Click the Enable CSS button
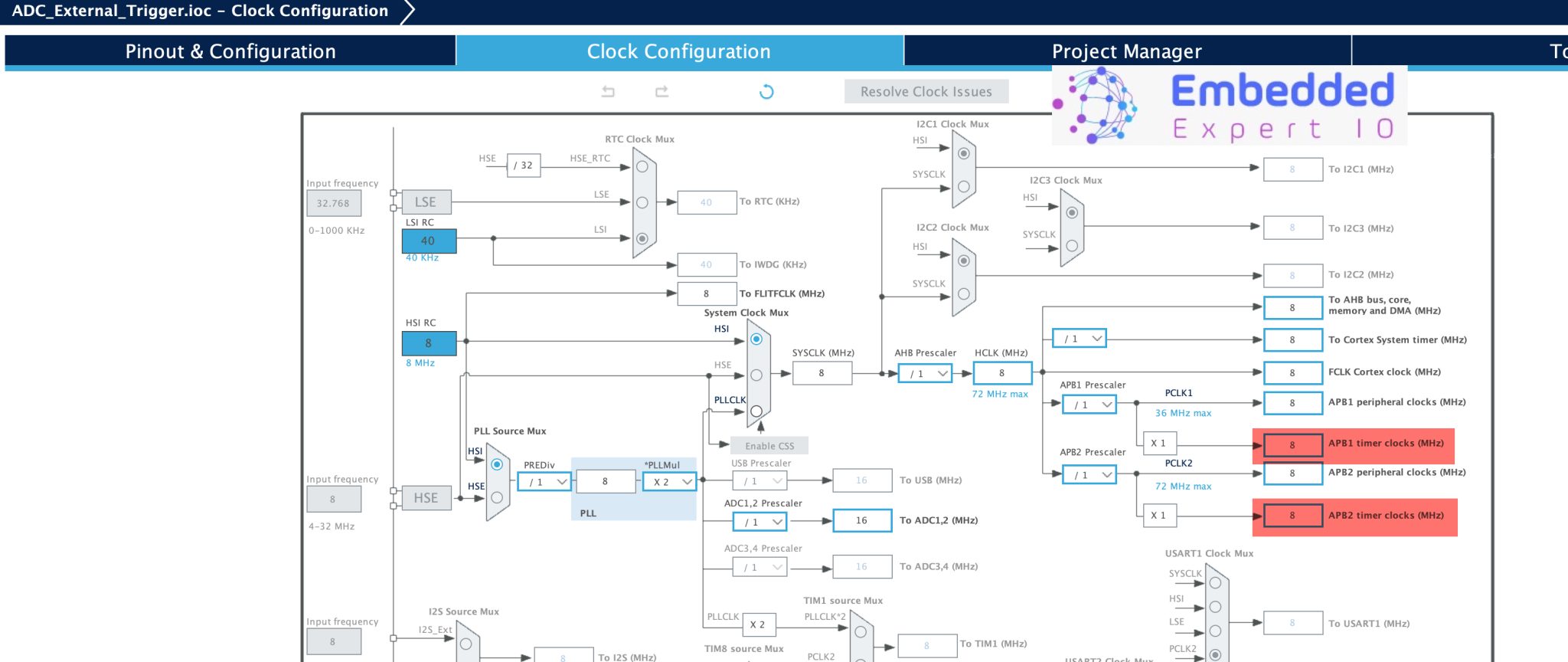This screenshot has width=1568, height=662. point(769,446)
